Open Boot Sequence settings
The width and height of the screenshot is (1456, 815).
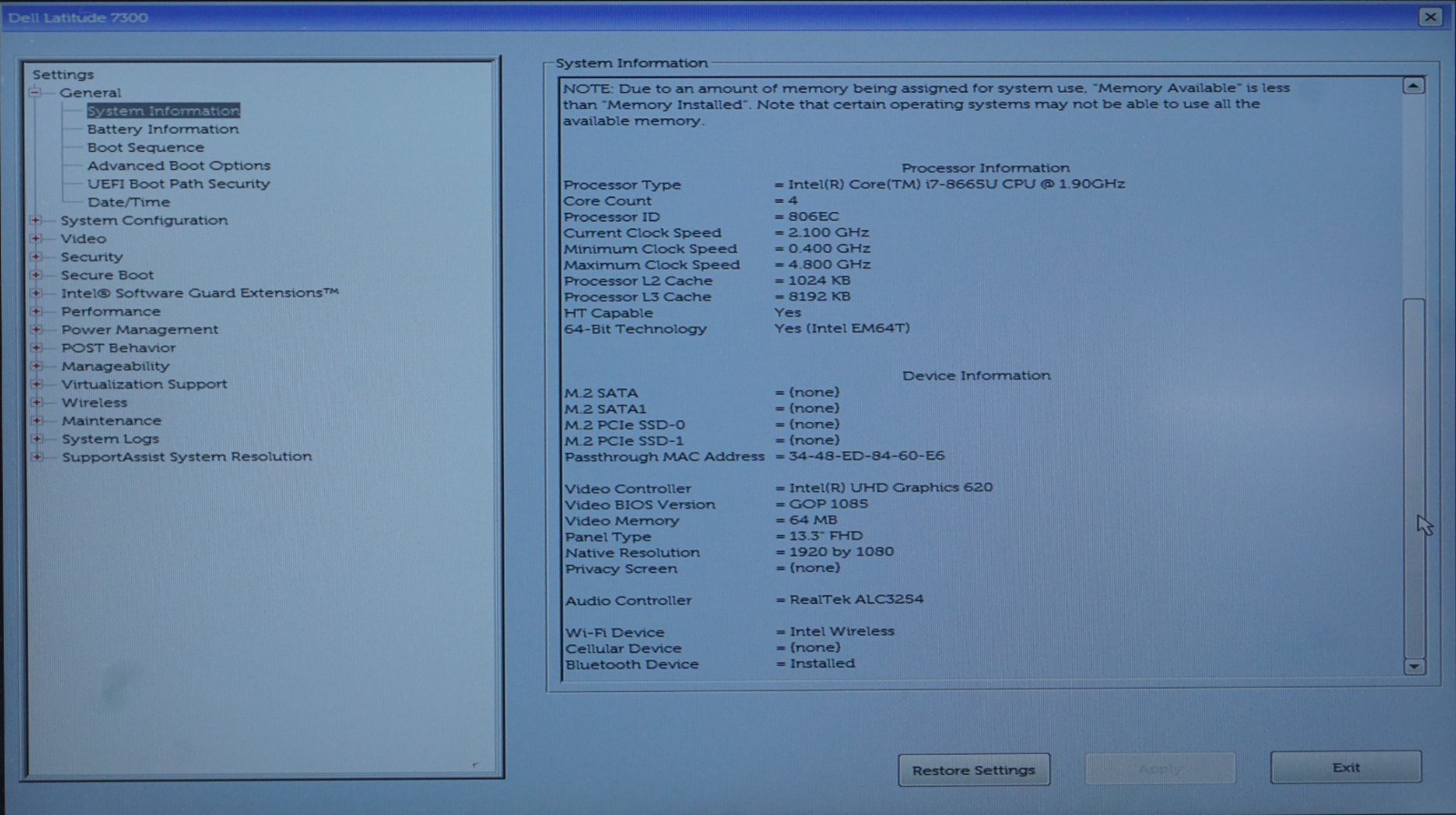point(146,147)
